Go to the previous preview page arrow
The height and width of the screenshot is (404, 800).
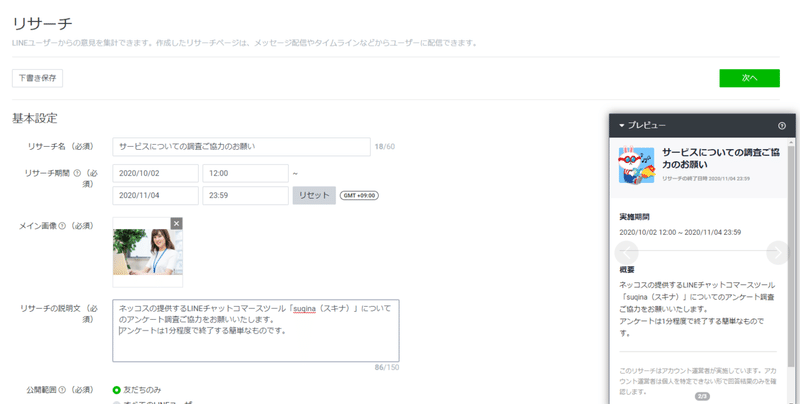[x=627, y=252]
